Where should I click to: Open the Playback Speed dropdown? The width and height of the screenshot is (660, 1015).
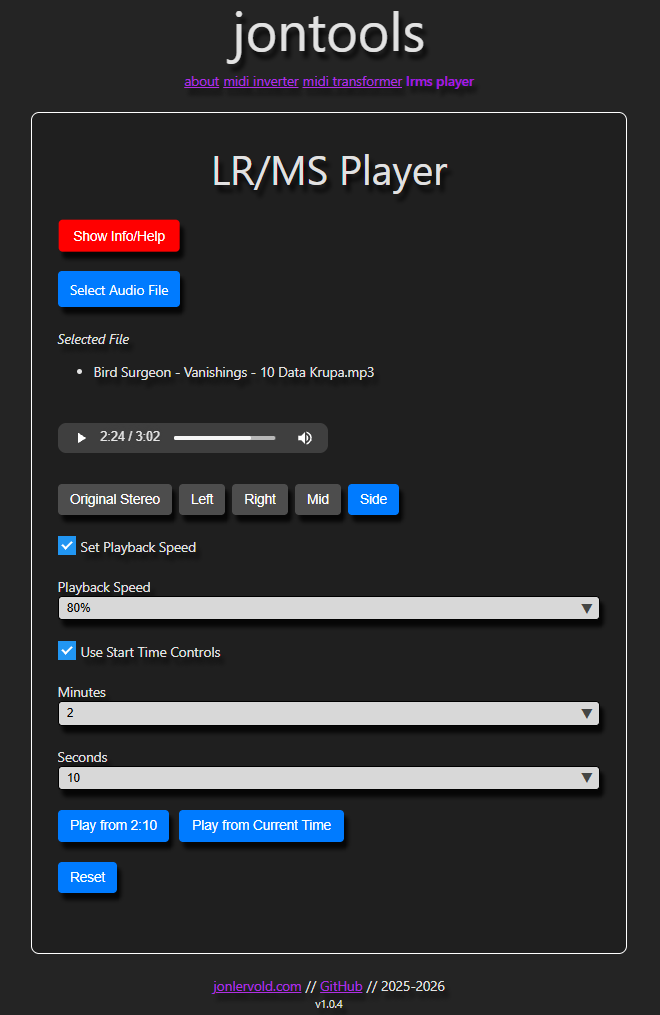(328, 608)
